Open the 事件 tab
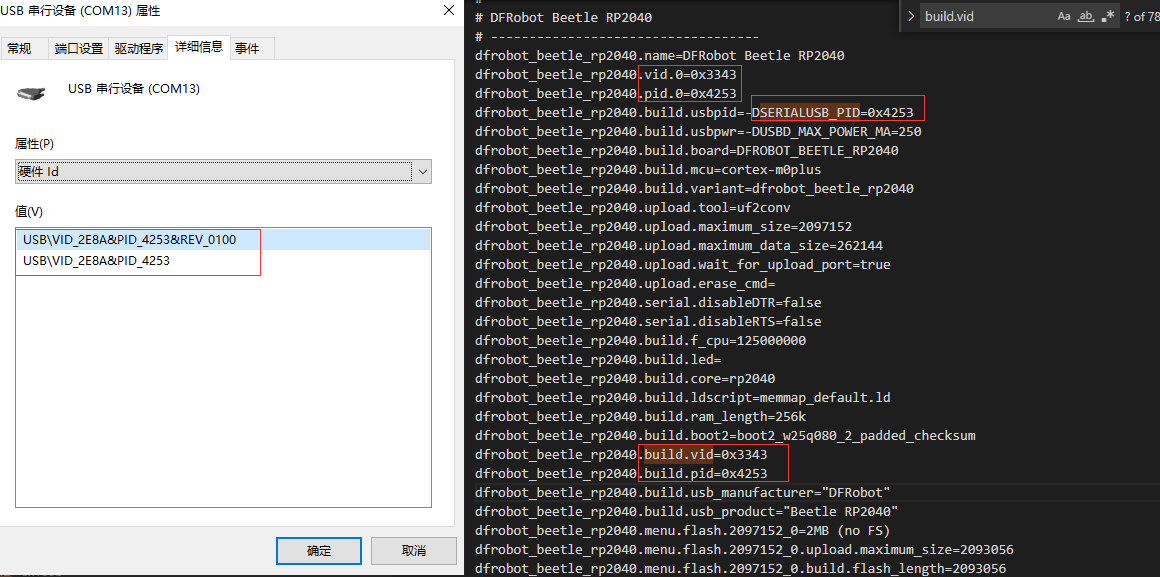This screenshot has width=1160, height=577. pyautogui.click(x=247, y=49)
